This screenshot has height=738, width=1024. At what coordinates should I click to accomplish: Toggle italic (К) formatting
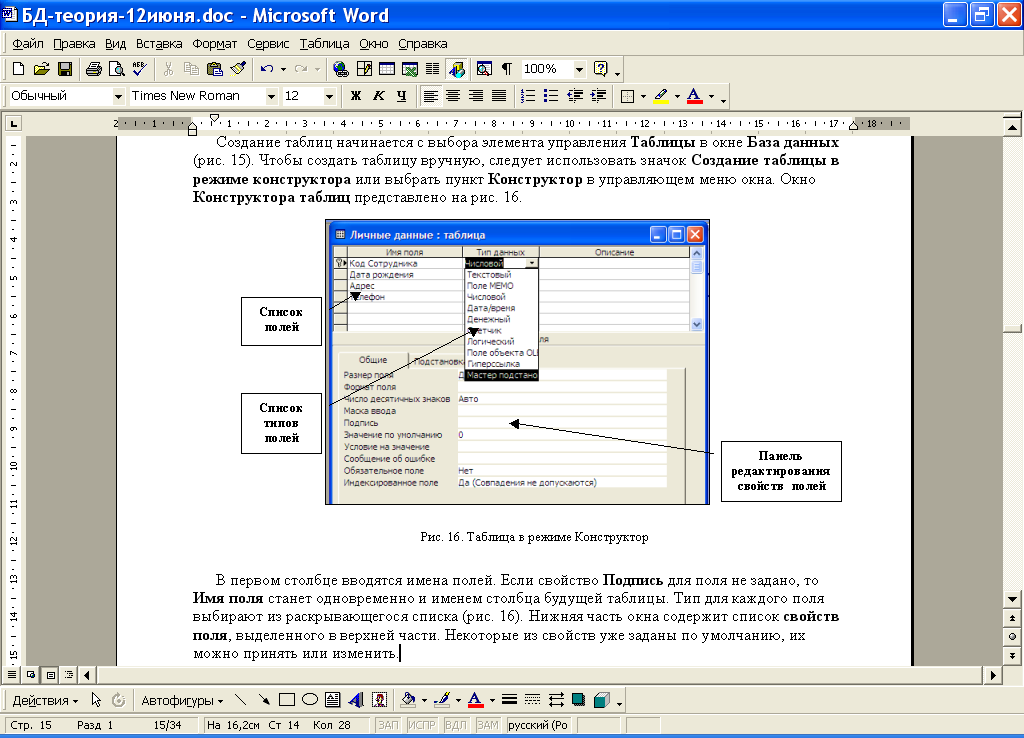pos(379,96)
